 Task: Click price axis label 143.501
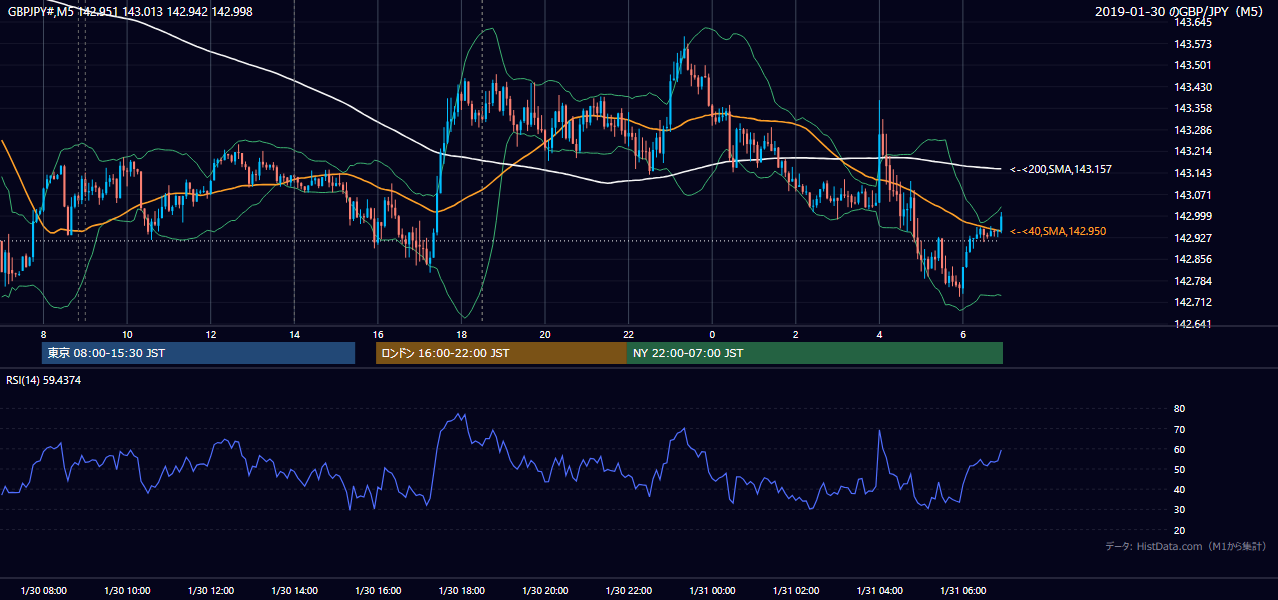coord(1193,65)
